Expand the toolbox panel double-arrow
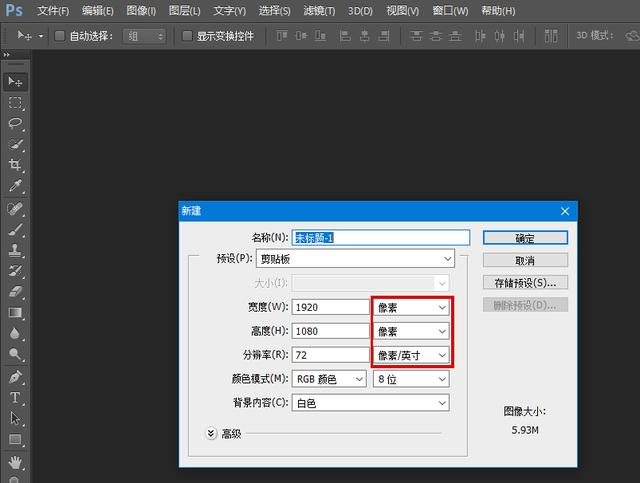Screen dimensions: 640x483 coord(7,54)
